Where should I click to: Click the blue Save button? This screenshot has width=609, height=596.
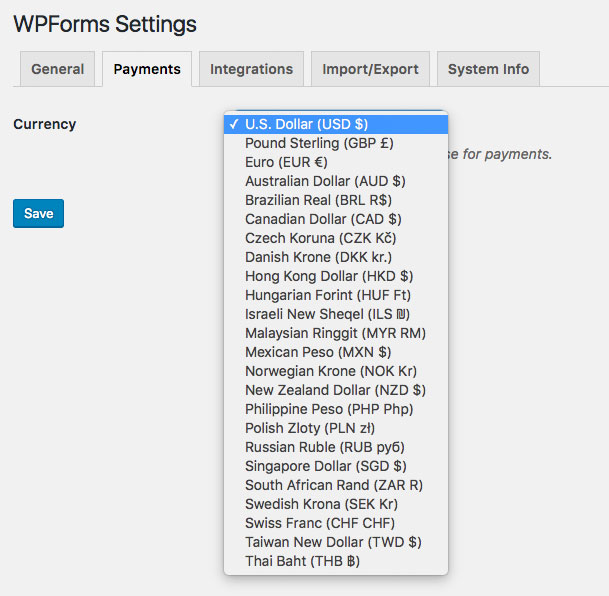click(38, 213)
